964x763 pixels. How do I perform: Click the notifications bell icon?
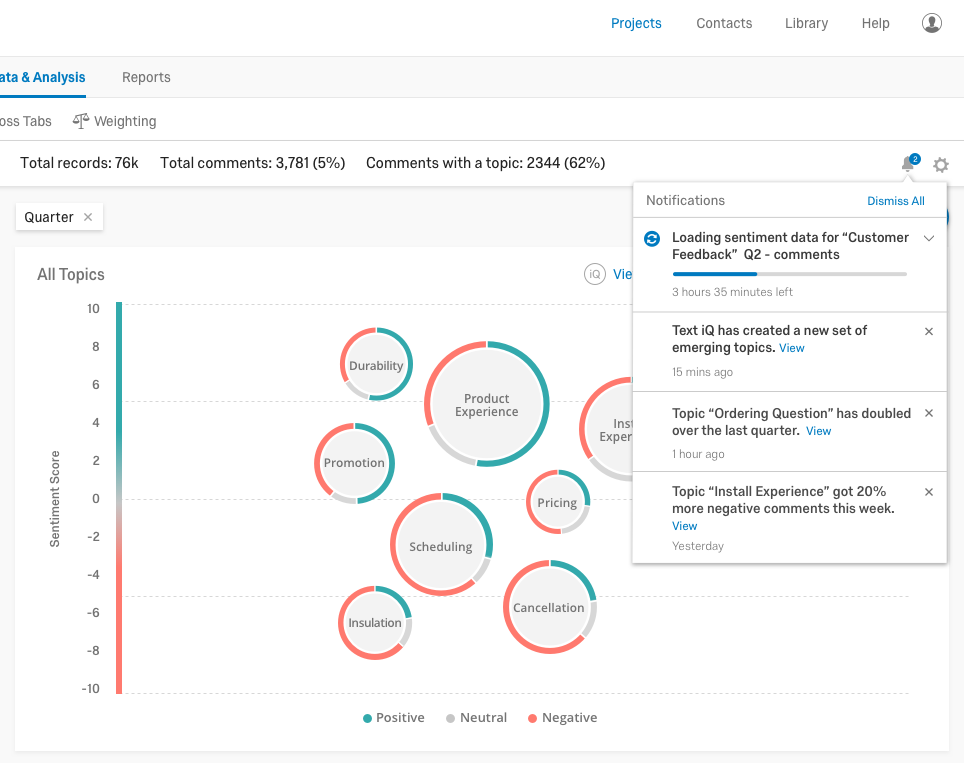[x=908, y=164]
